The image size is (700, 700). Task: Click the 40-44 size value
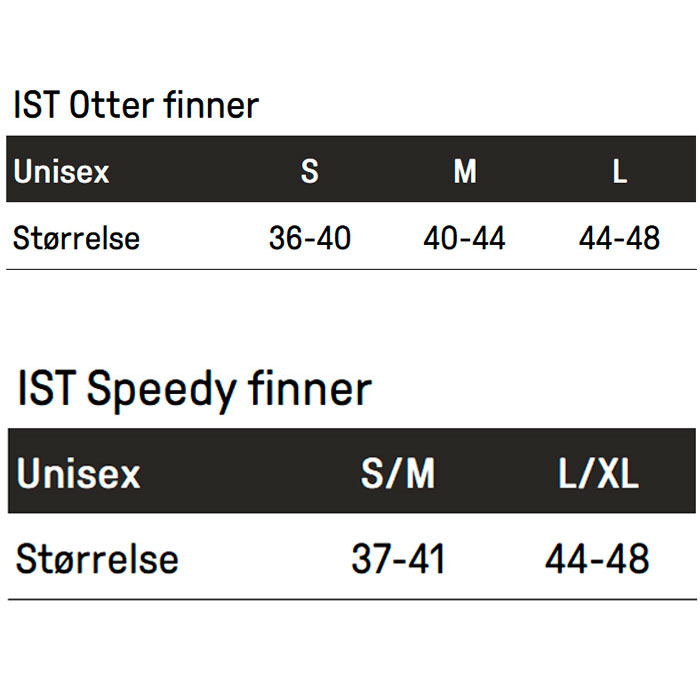click(465, 238)
